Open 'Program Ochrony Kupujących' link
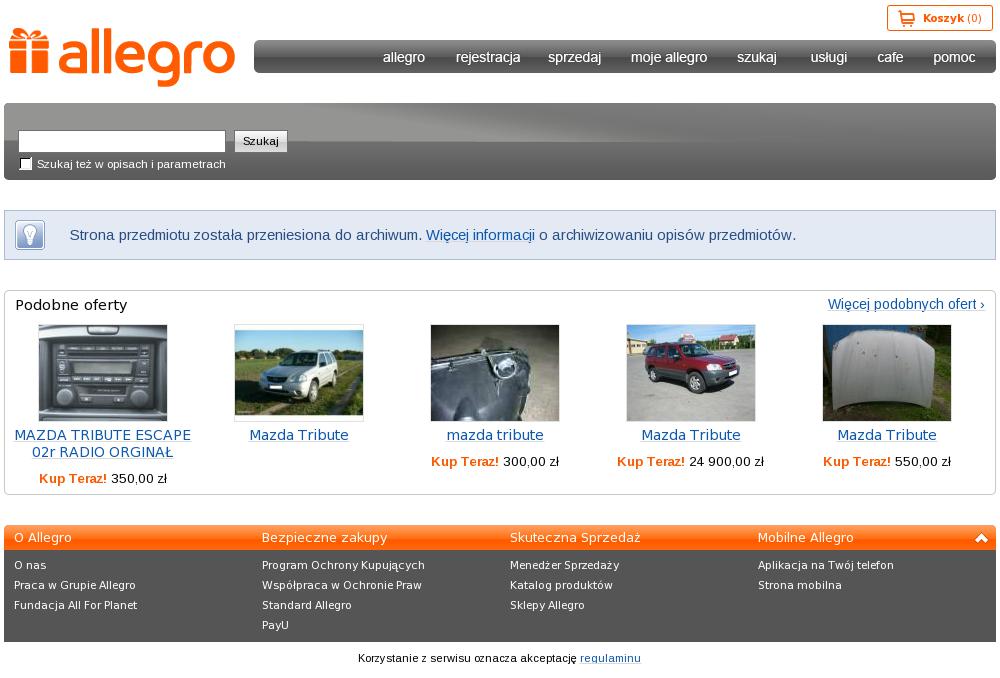The height and width of the screenshot is (678, 1000). 343,565
